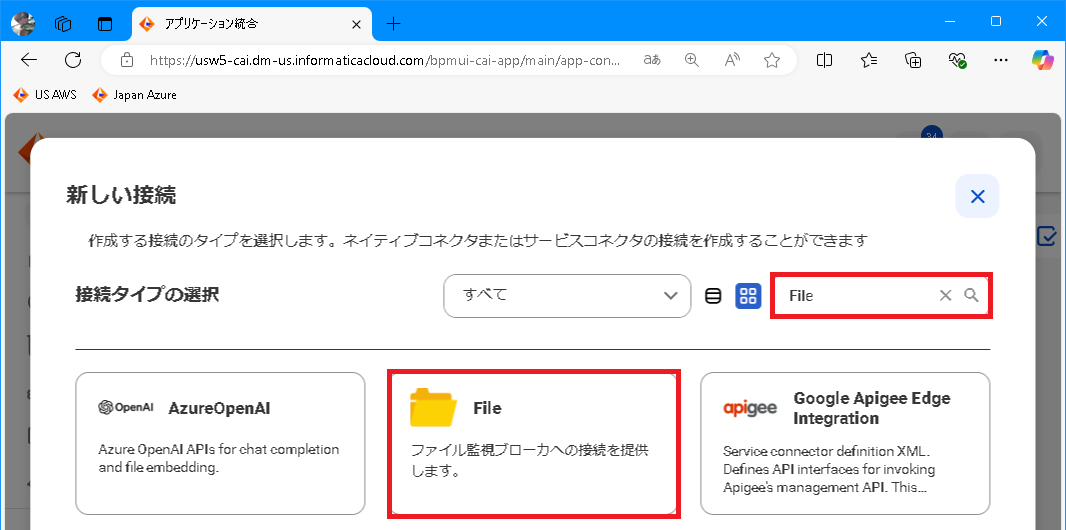Click the Azure OpenAI APIs description text
The height and width of the screenshot is (530, 1066).
[218, 458]
